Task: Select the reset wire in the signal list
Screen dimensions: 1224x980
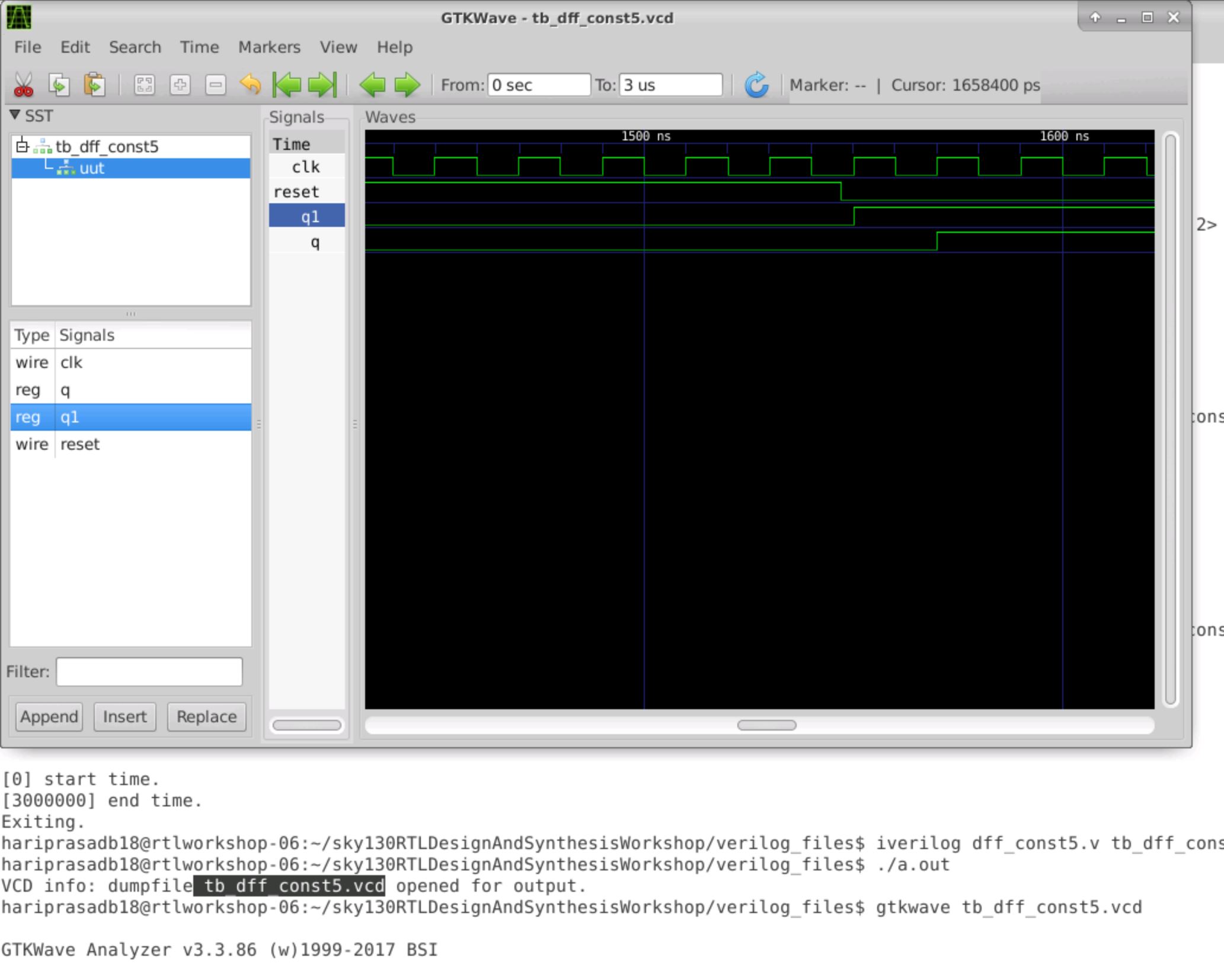Action: [x=79, y=444]
